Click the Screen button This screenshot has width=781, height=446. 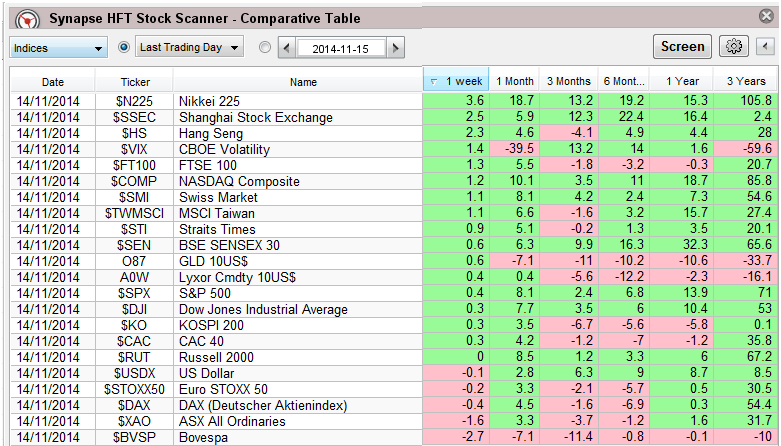point(683,46)
